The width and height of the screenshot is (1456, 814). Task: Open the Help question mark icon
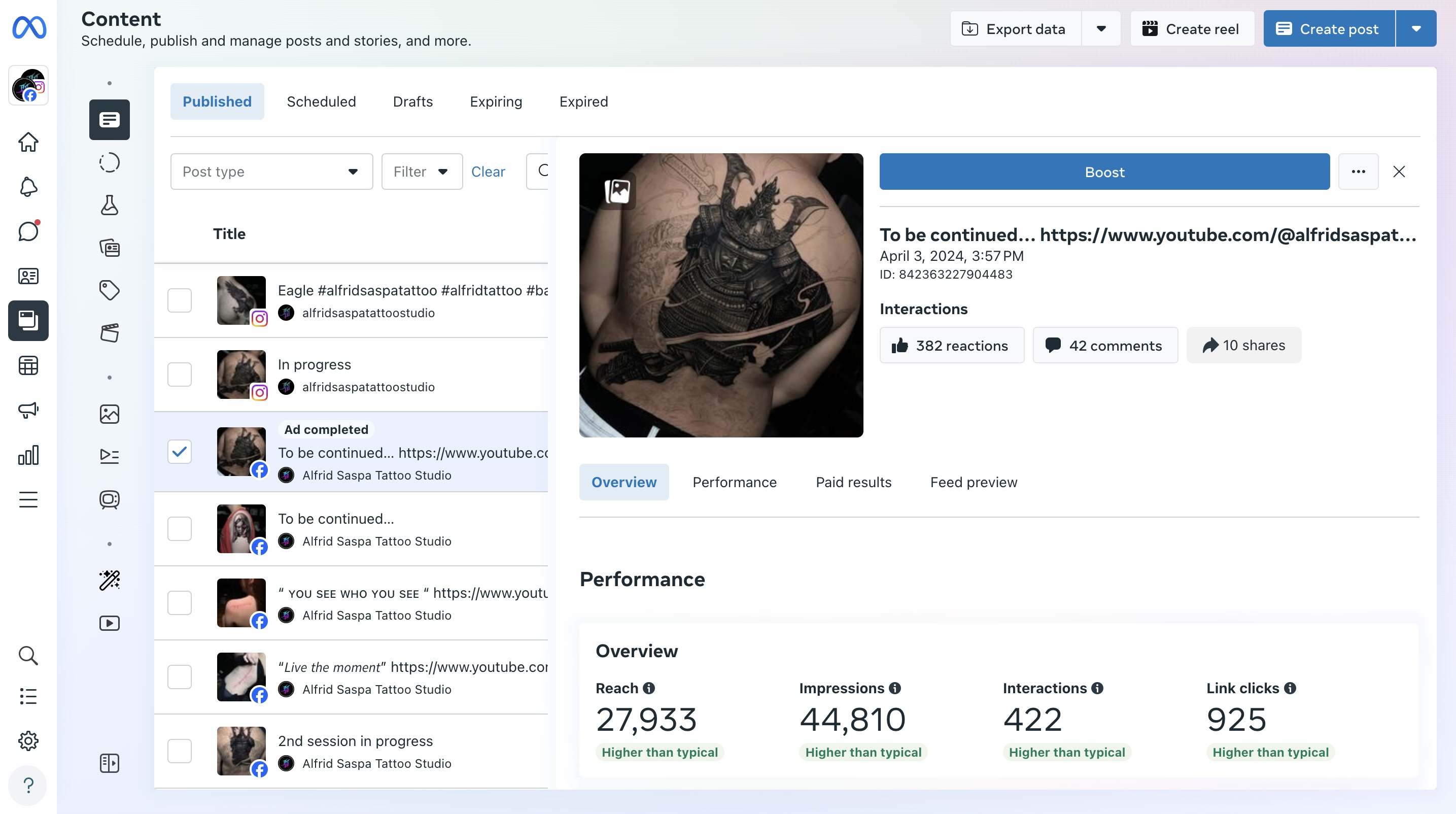(x=28, y=785)
